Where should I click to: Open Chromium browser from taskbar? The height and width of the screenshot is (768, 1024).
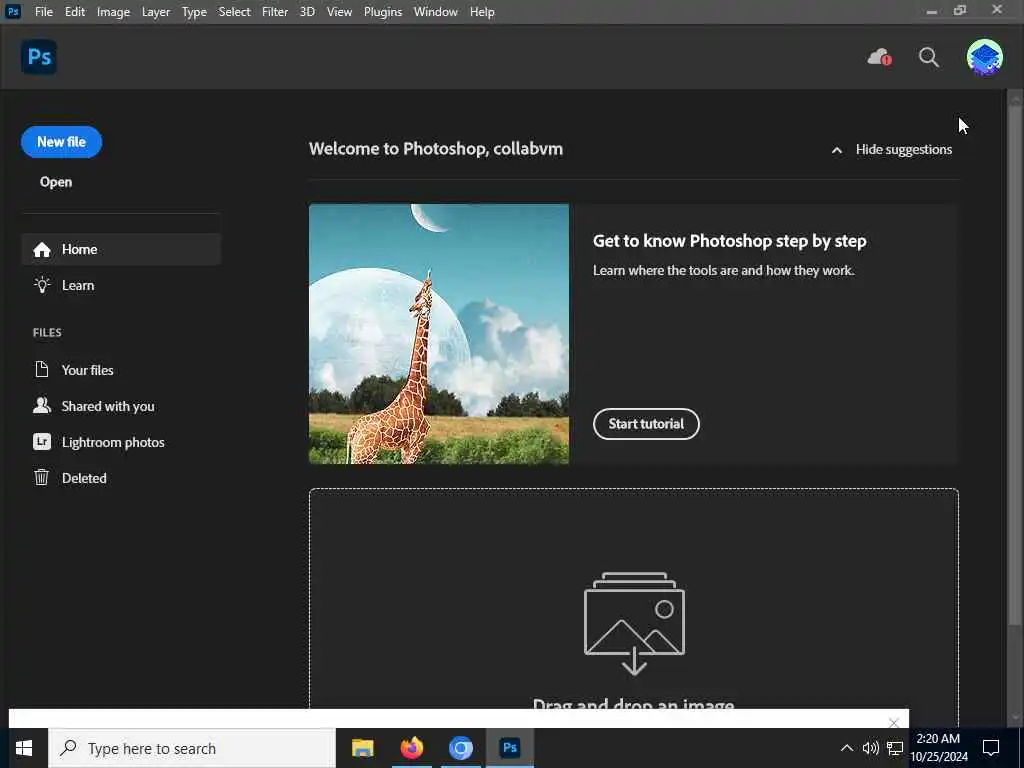(460, 748)
